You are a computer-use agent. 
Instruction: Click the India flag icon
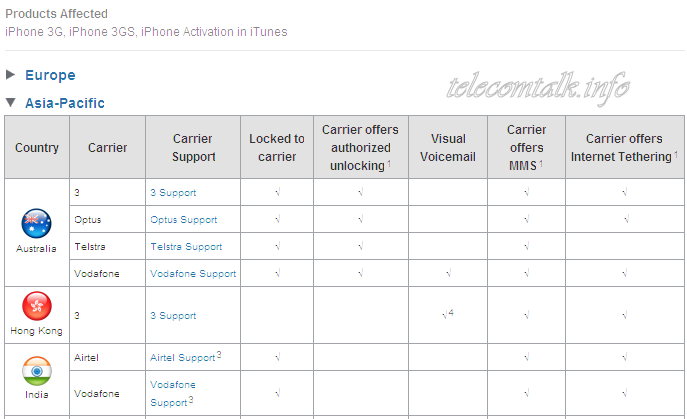point(37,371)
